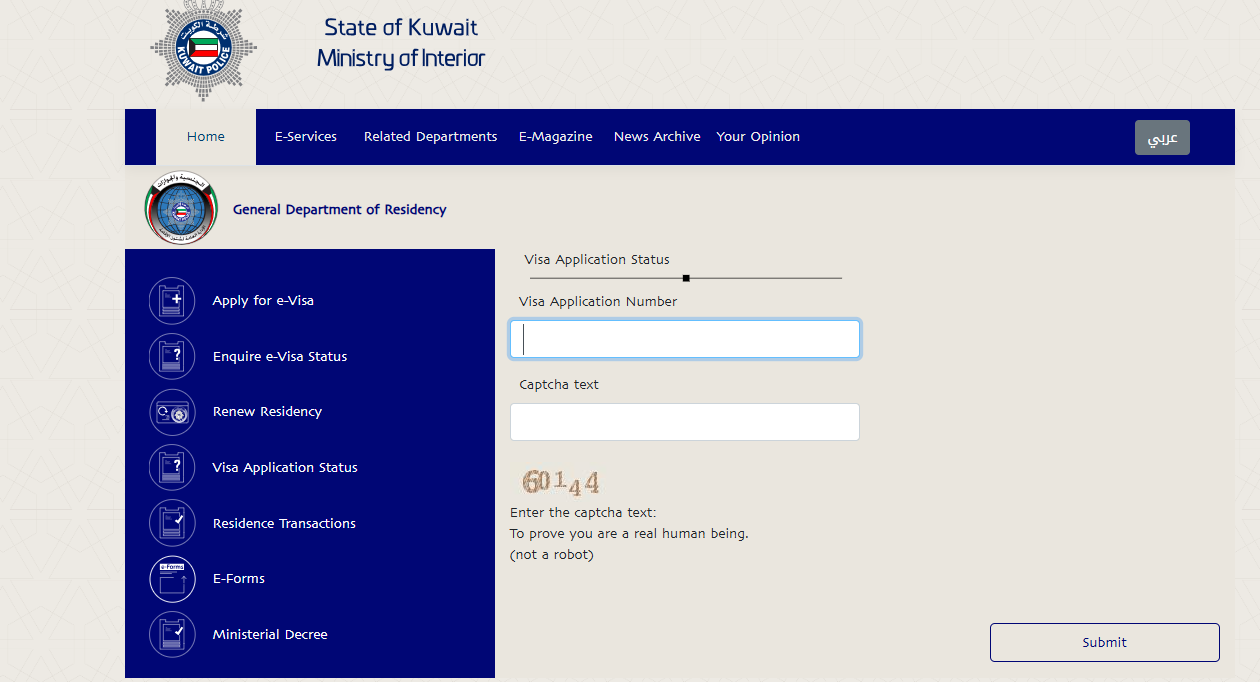1260x682 pixels.
Task: Open the E-Forms link
Action: click(239, 579)
